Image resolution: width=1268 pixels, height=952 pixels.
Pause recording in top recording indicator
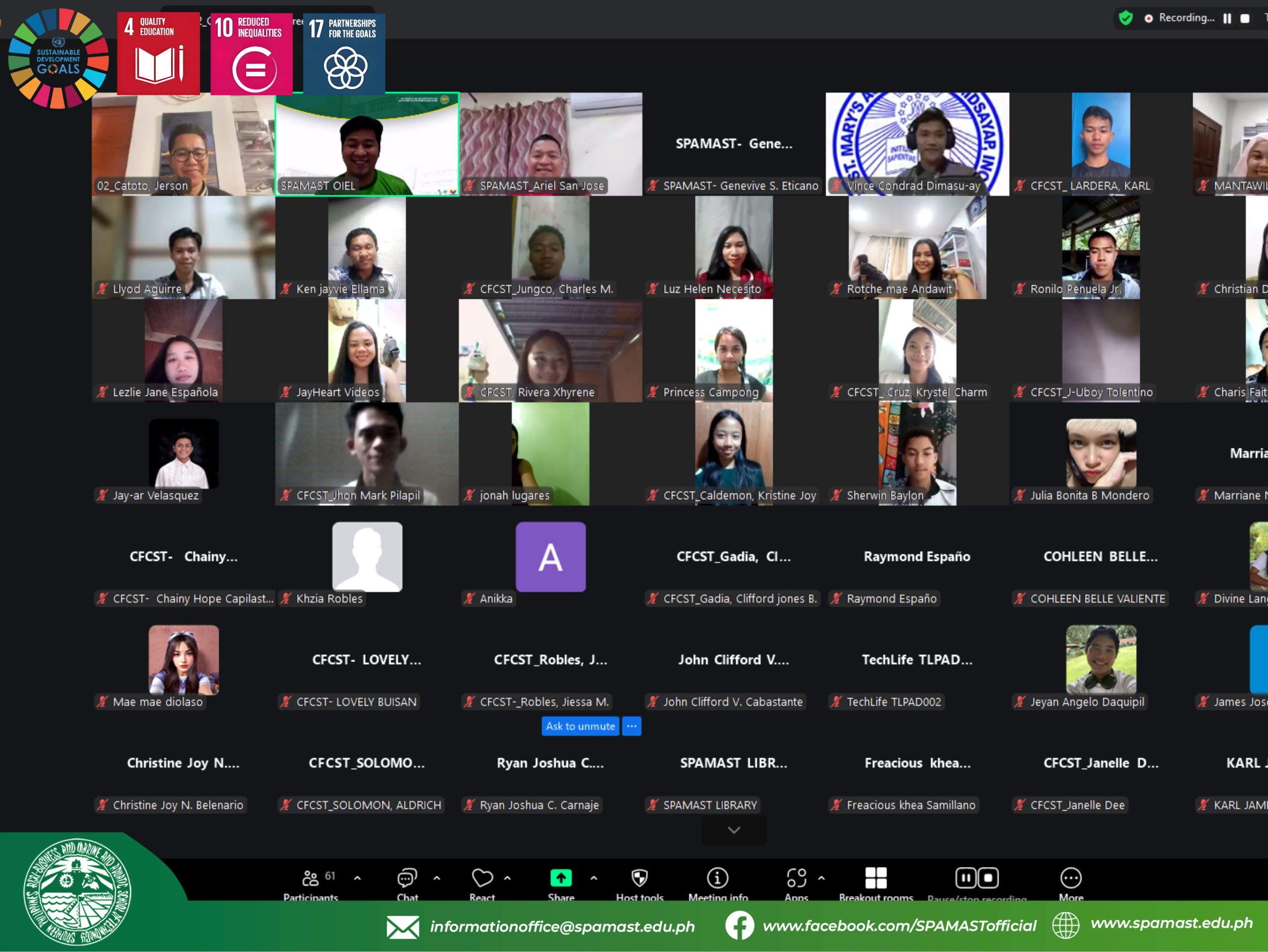tap(1227, 18)
